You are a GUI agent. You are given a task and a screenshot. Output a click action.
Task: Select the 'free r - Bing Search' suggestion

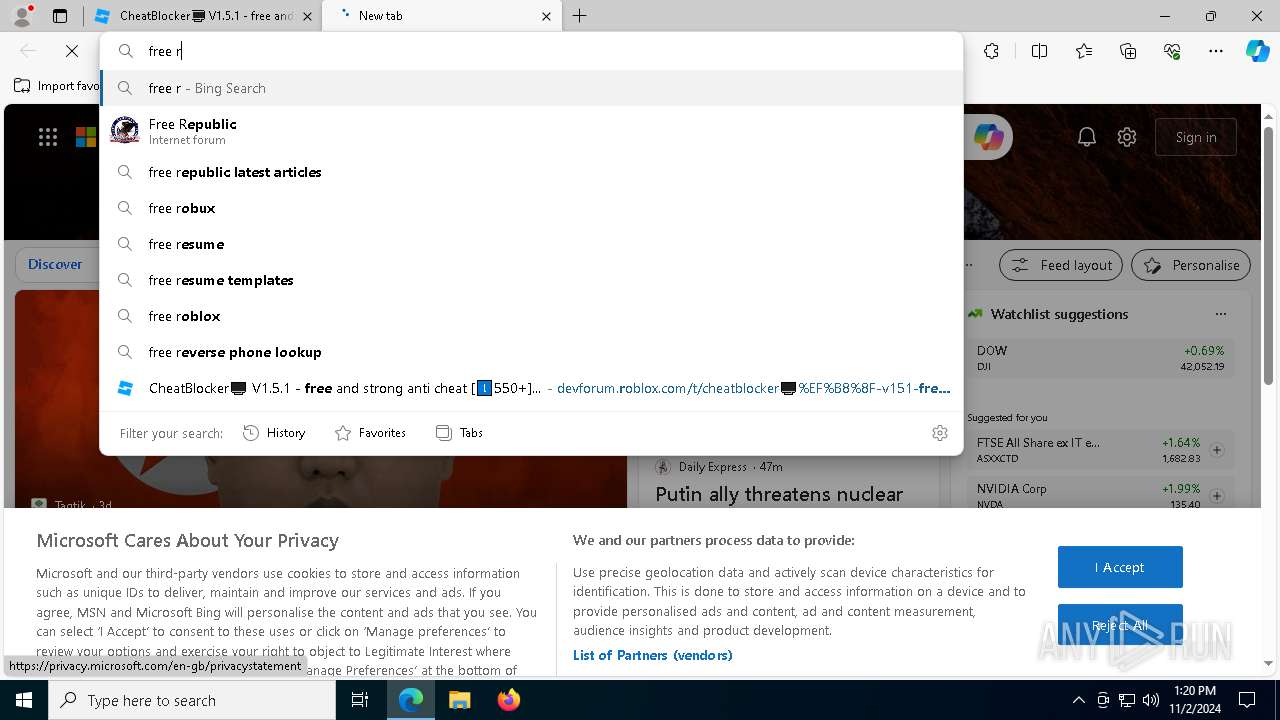(x=531, y=88)
